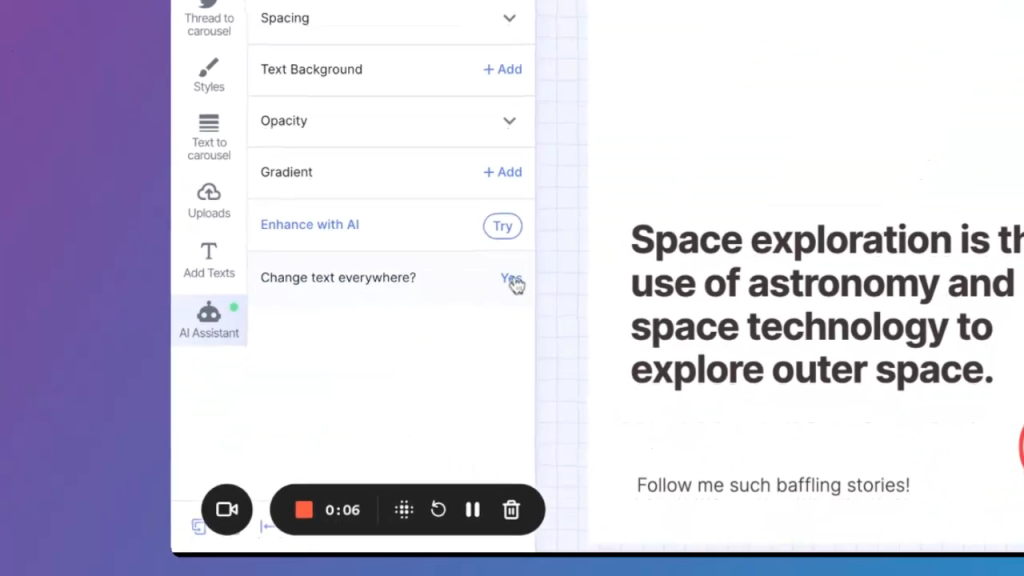Toggle the camera icon in recorder bar
The image size is (1024, 576).
[227, 510]
